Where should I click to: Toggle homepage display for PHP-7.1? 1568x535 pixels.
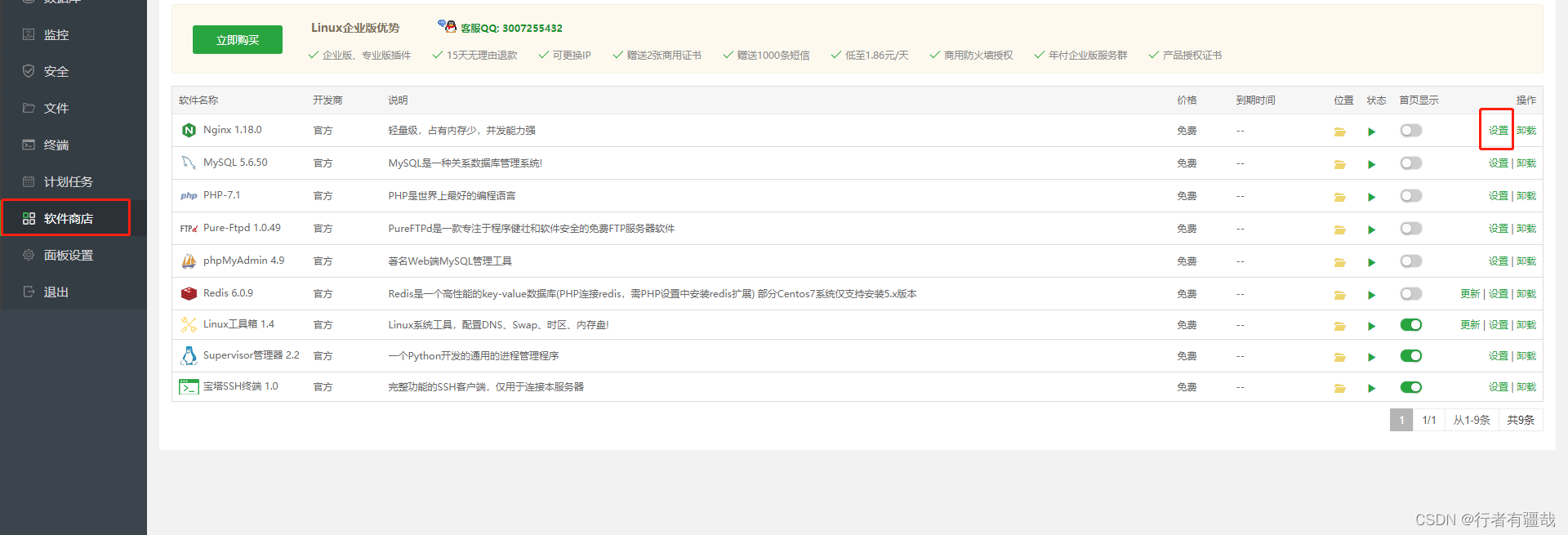[1410, 196]
